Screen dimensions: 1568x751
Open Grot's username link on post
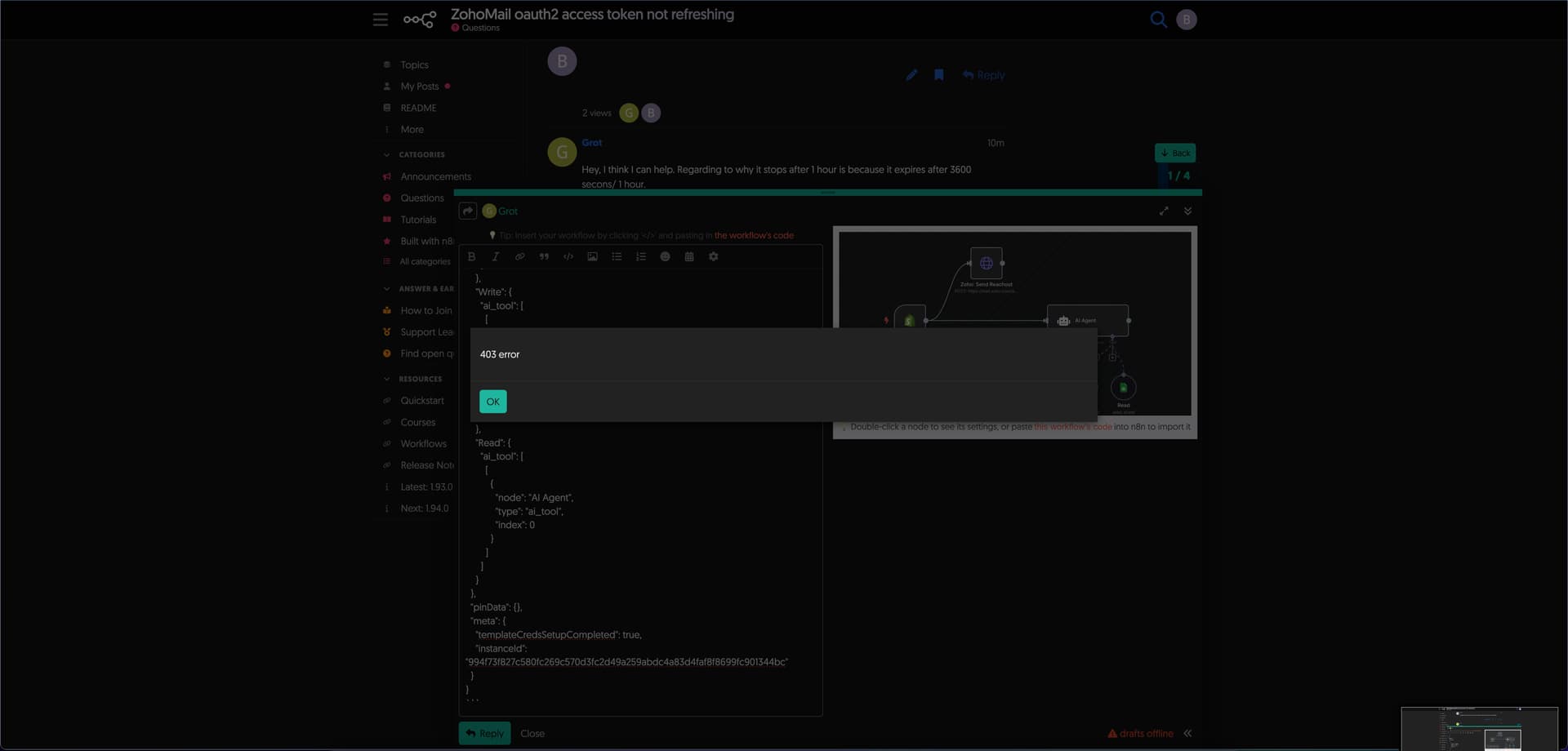coord(591,143)
